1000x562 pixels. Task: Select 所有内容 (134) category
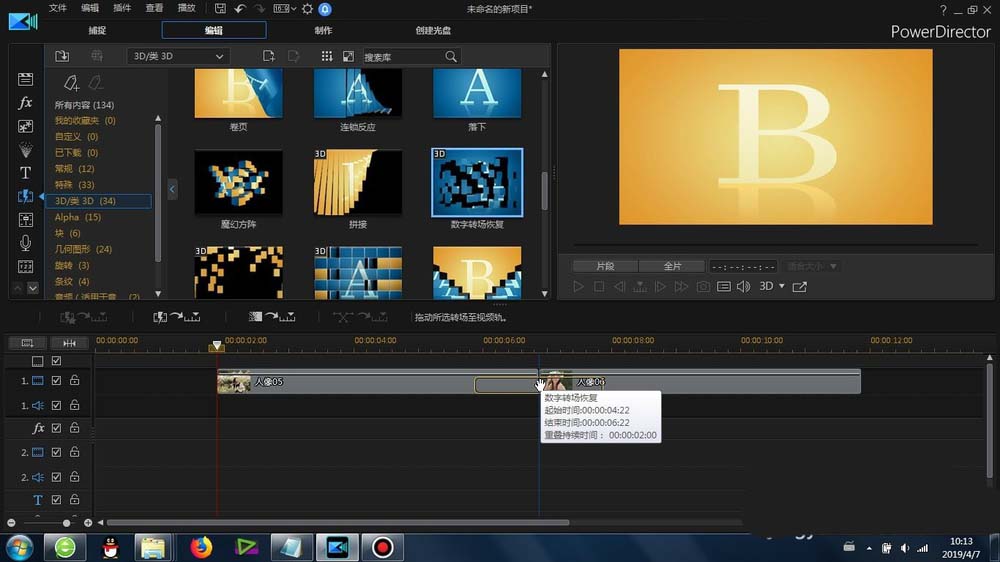[x=84, y=105]
